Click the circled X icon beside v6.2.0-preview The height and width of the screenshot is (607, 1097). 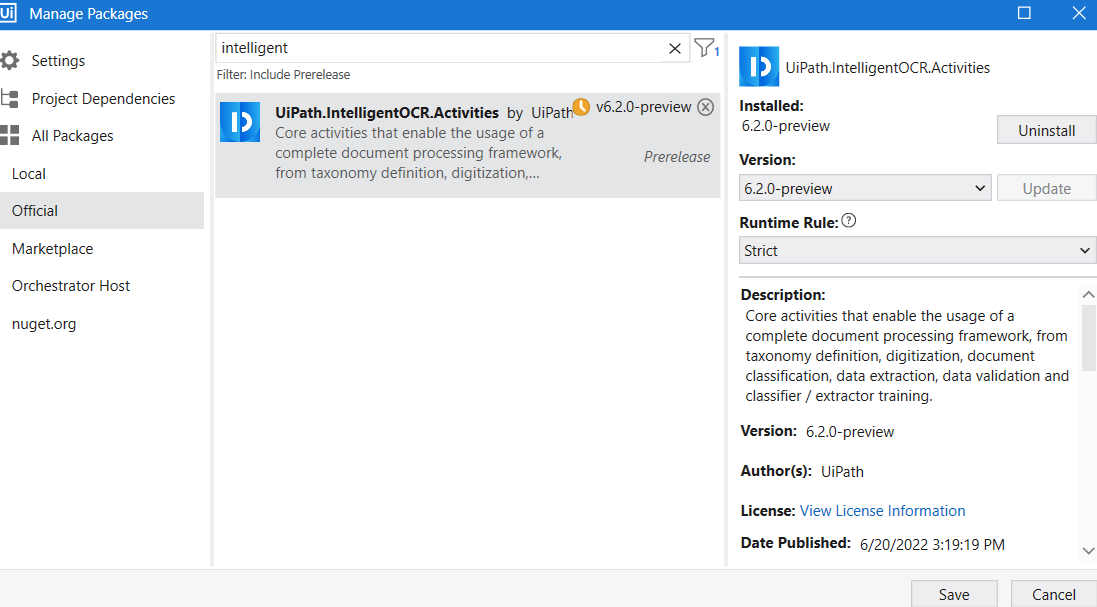click(x=705, y=107)
